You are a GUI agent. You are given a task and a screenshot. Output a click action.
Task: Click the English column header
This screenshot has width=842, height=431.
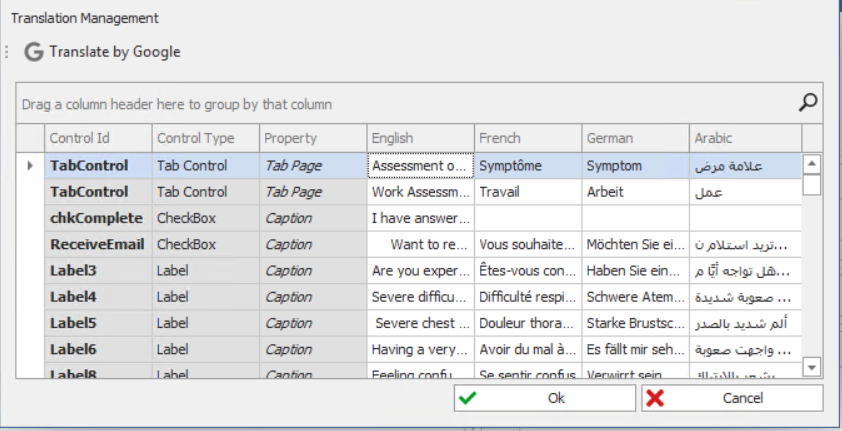point(420,138)
